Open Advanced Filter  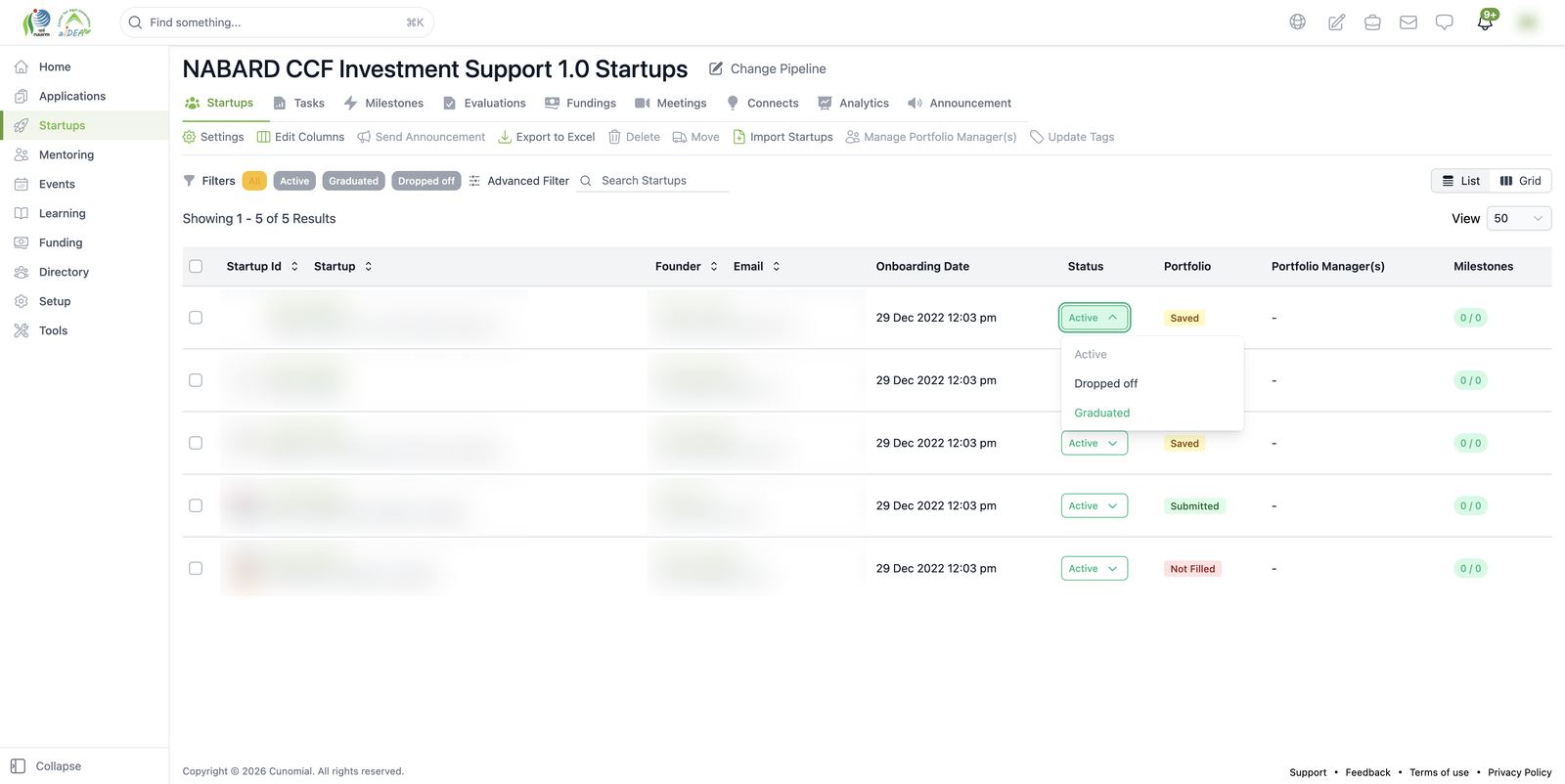518,181
